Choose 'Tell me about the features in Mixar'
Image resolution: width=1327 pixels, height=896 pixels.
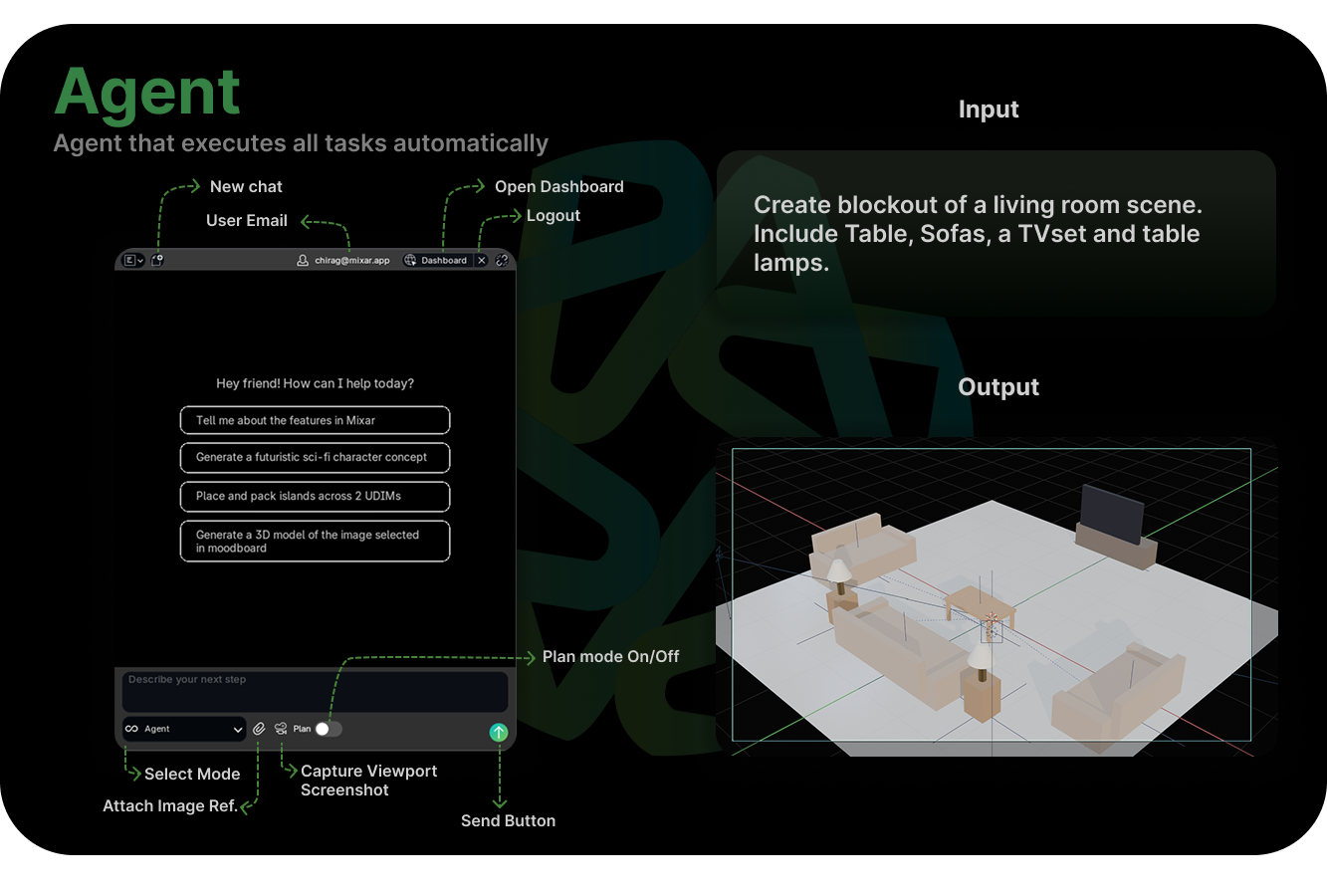point(315,420)
